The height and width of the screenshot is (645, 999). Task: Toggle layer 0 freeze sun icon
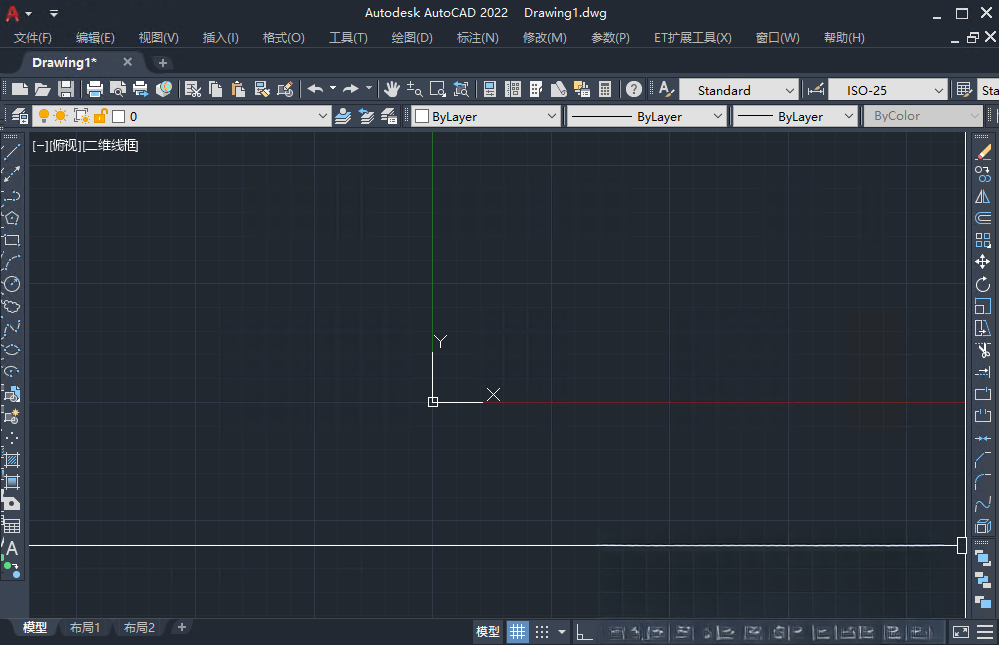(61, 116)
